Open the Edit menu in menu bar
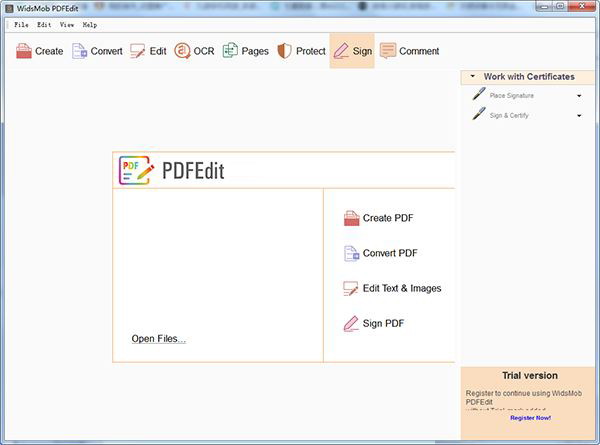The width and height of the screenshot is (600, 445). tap(44, 24)
